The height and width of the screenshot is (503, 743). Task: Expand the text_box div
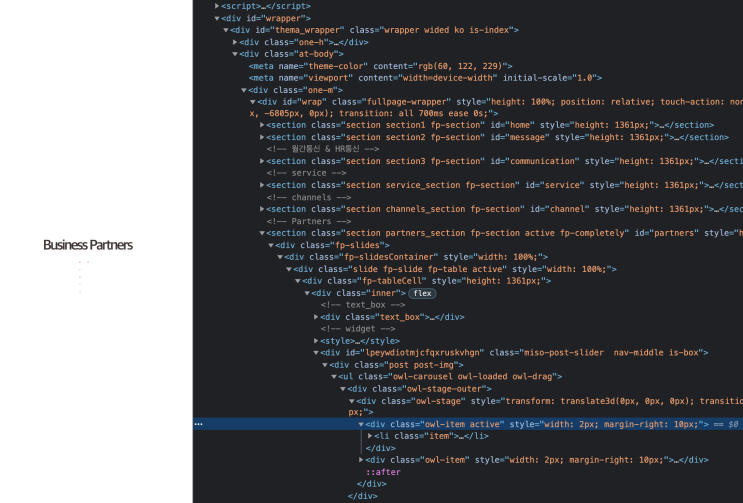click(x=316, y=317)
